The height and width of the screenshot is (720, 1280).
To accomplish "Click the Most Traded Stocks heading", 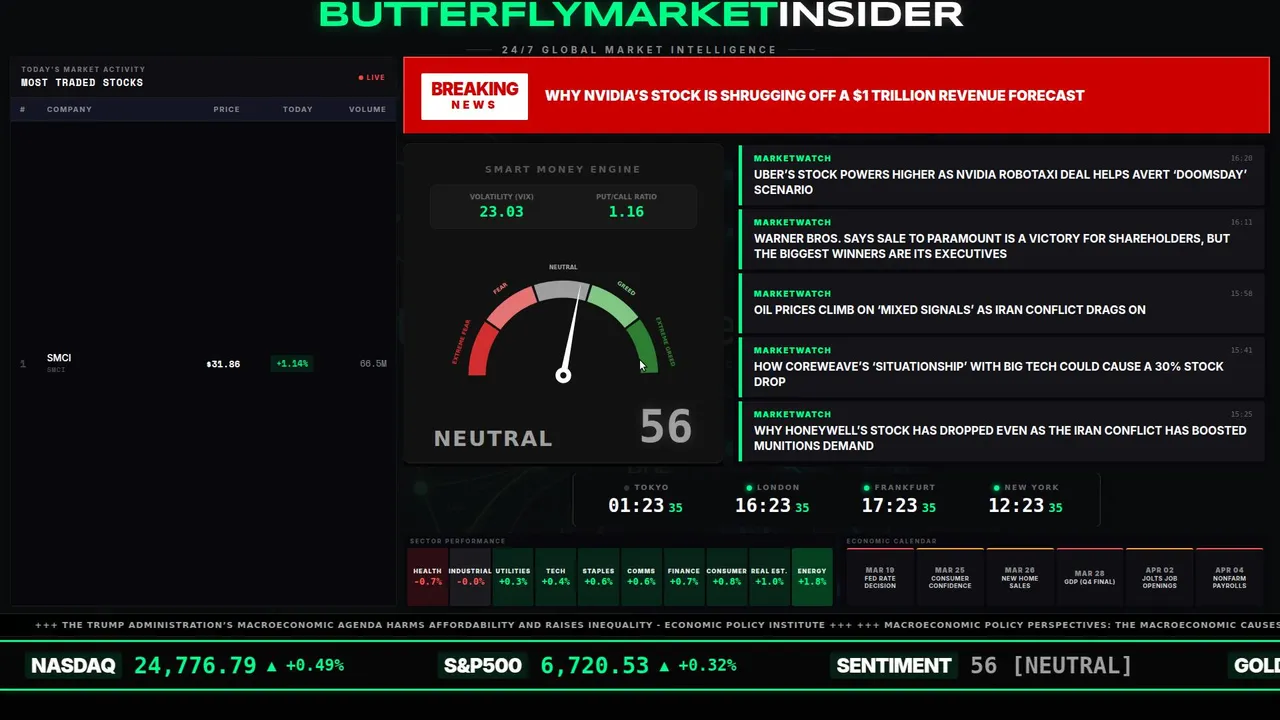I will click(x=82, y=83).
